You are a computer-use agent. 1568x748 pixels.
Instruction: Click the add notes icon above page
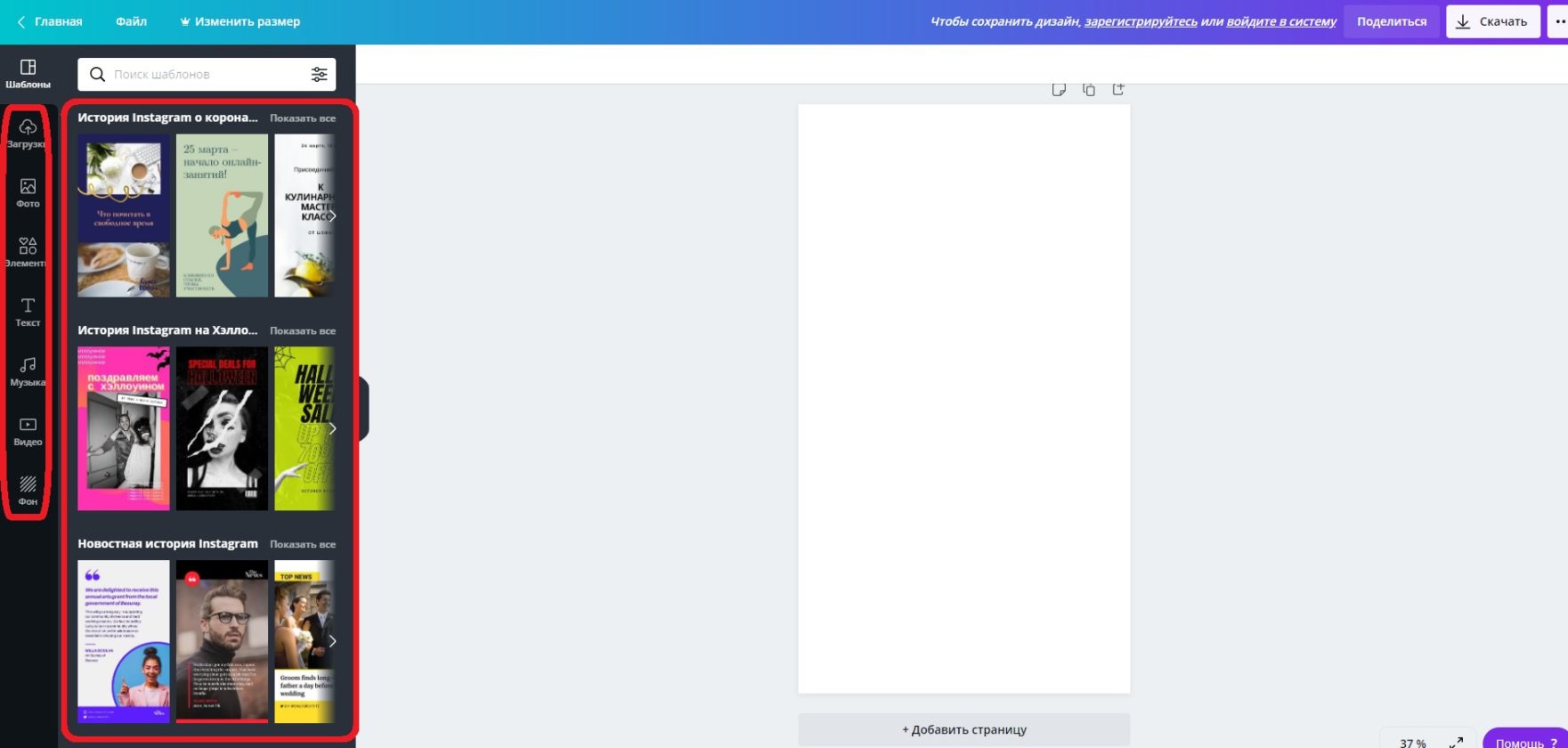click(x=1059, y=89)
